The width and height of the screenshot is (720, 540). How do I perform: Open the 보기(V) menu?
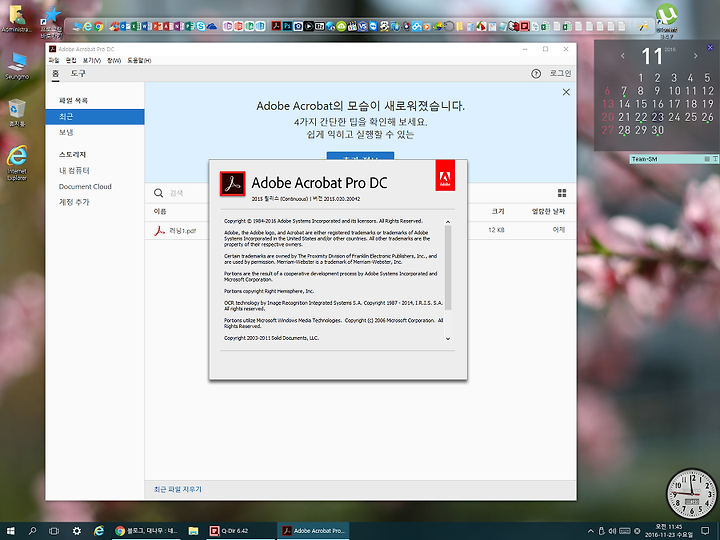click(92, 61)
